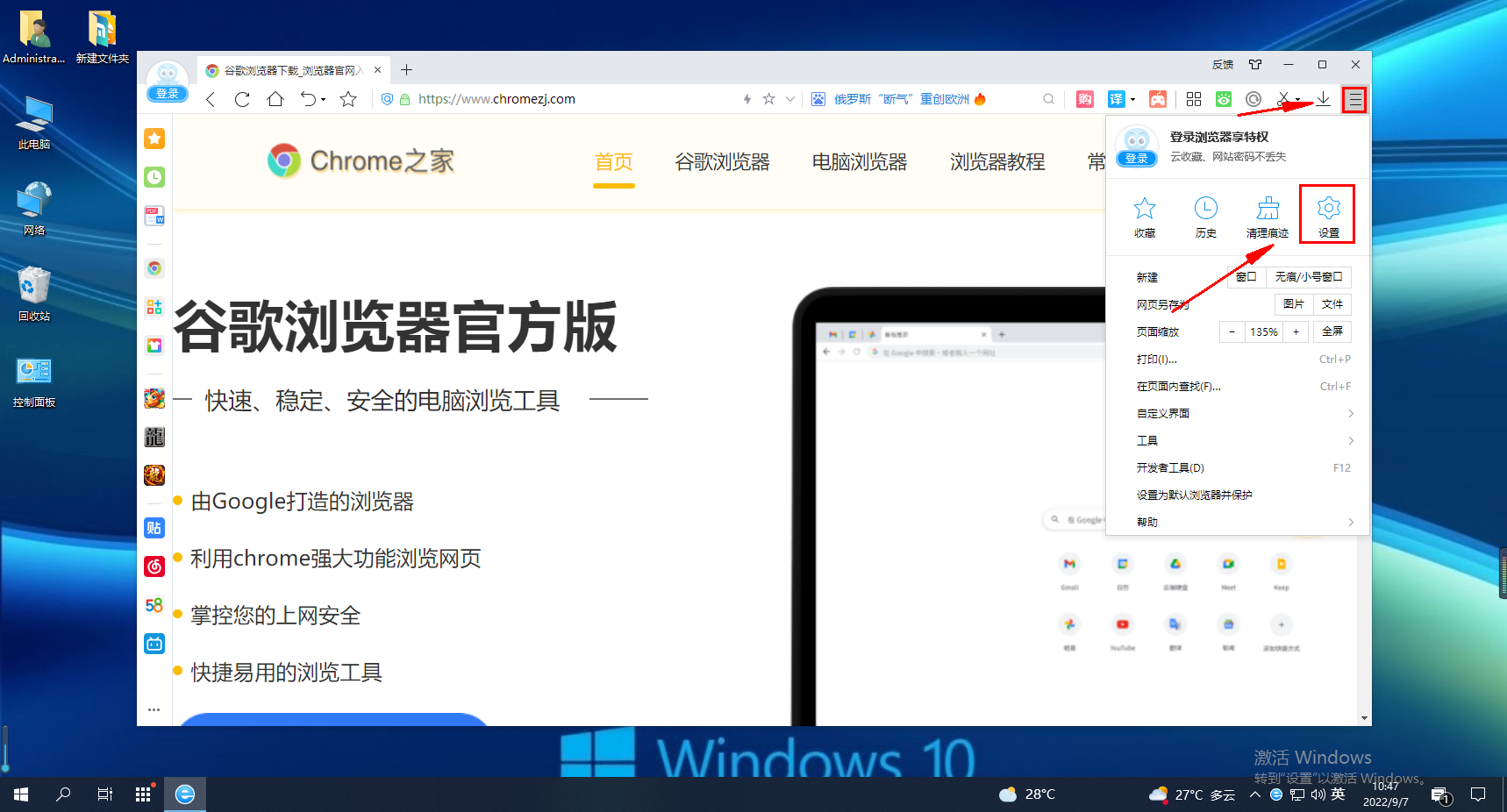The height and width of the screenshot is (812, 1507).
Task: Click the download manager arrow icon
Action: click(x=1323, y=99)
